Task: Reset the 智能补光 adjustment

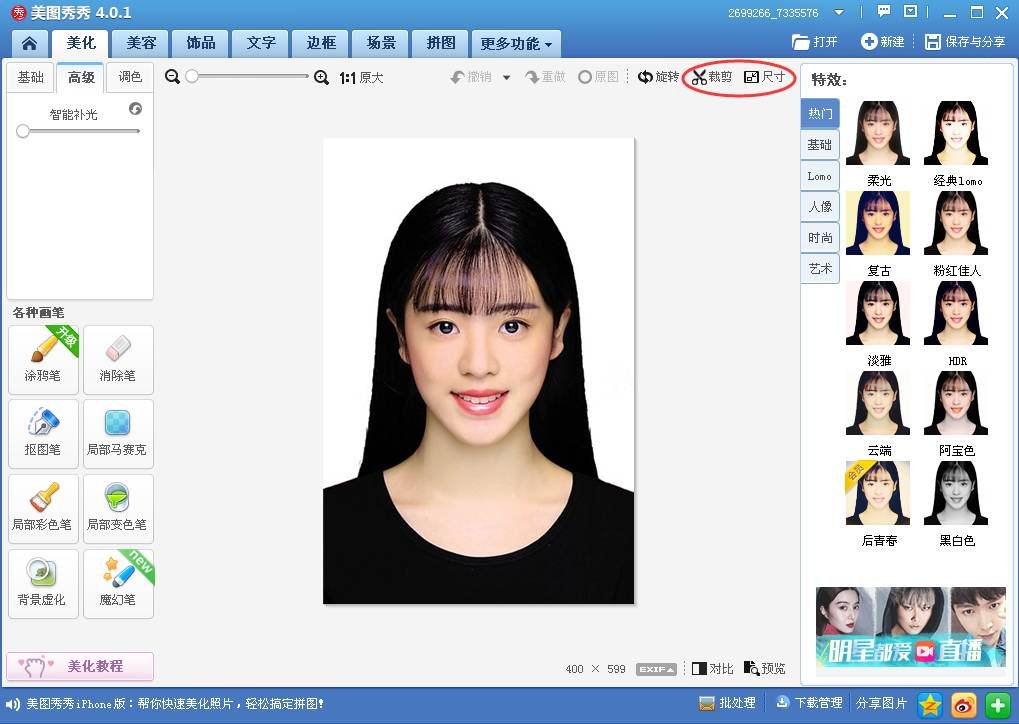Action: point(135,109)
